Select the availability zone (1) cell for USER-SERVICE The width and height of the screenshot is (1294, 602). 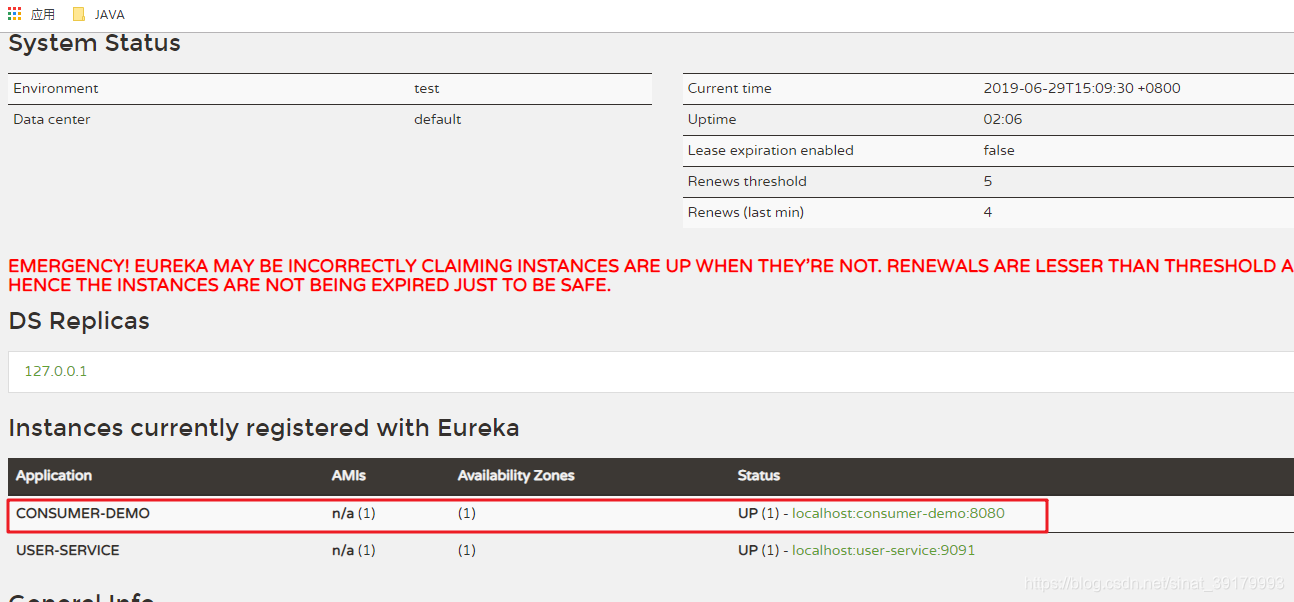point(467,550)
